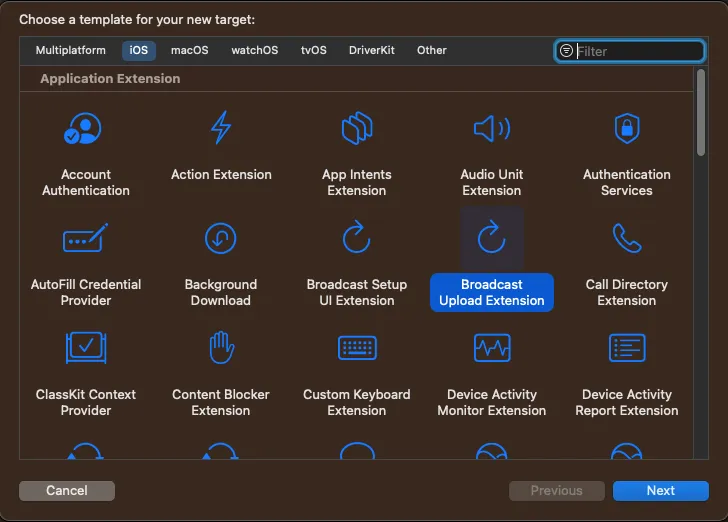The width and height of the screenshot is (728, 522).
Task: Pick the Content Blocker Extension hand icon
Action: click(221, 347)
